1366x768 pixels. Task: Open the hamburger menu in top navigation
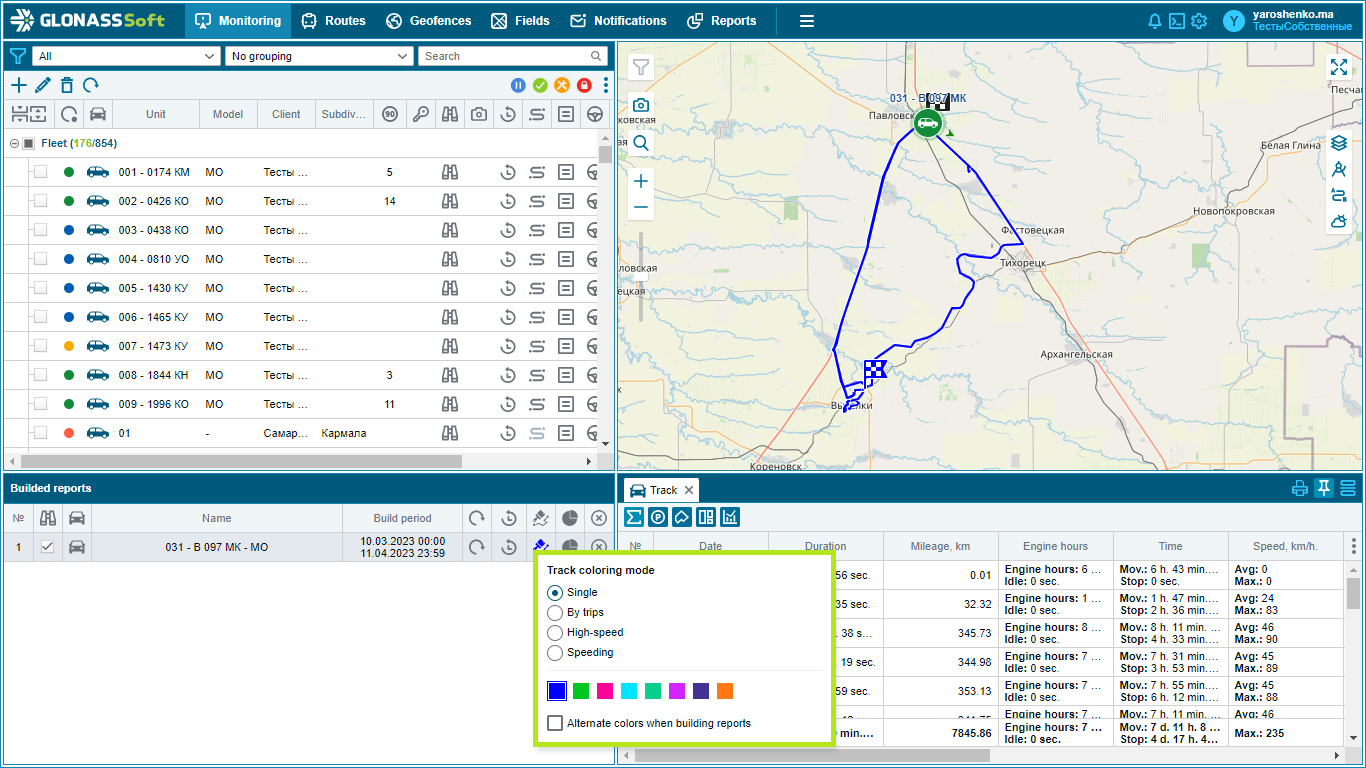[x=807, y=21]
